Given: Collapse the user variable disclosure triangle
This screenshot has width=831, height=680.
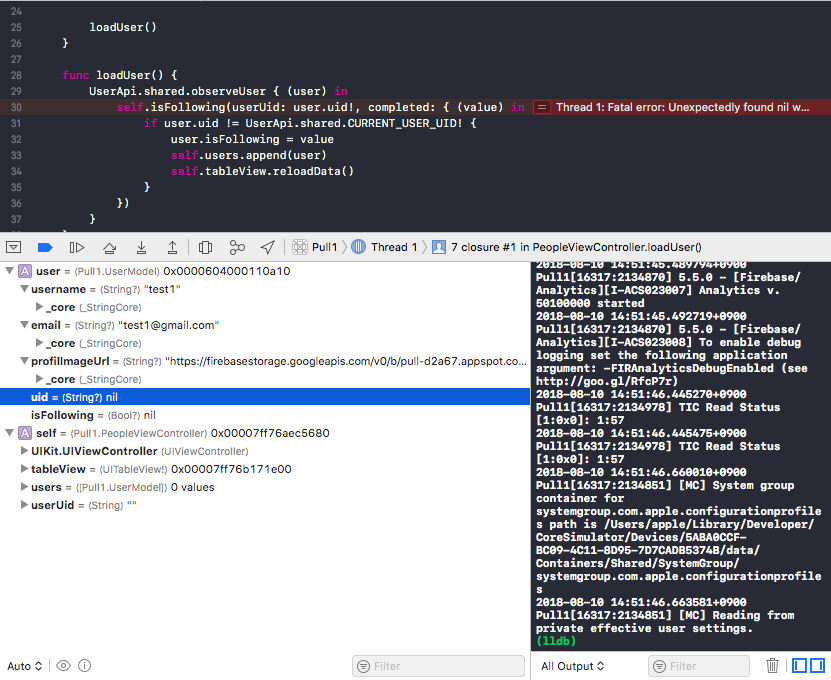Looking at the screenshot, I should tap(9, 271).
